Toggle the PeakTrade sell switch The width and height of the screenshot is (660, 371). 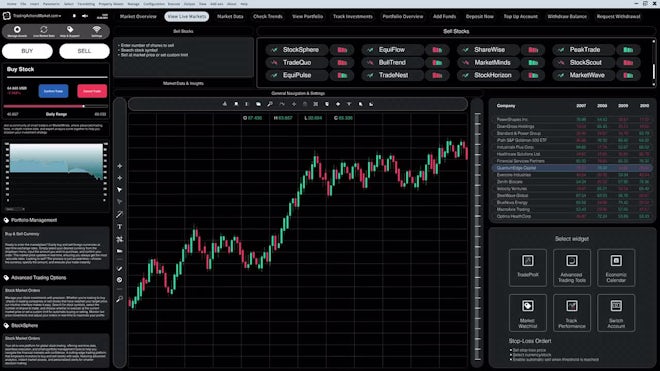(628, 50)
